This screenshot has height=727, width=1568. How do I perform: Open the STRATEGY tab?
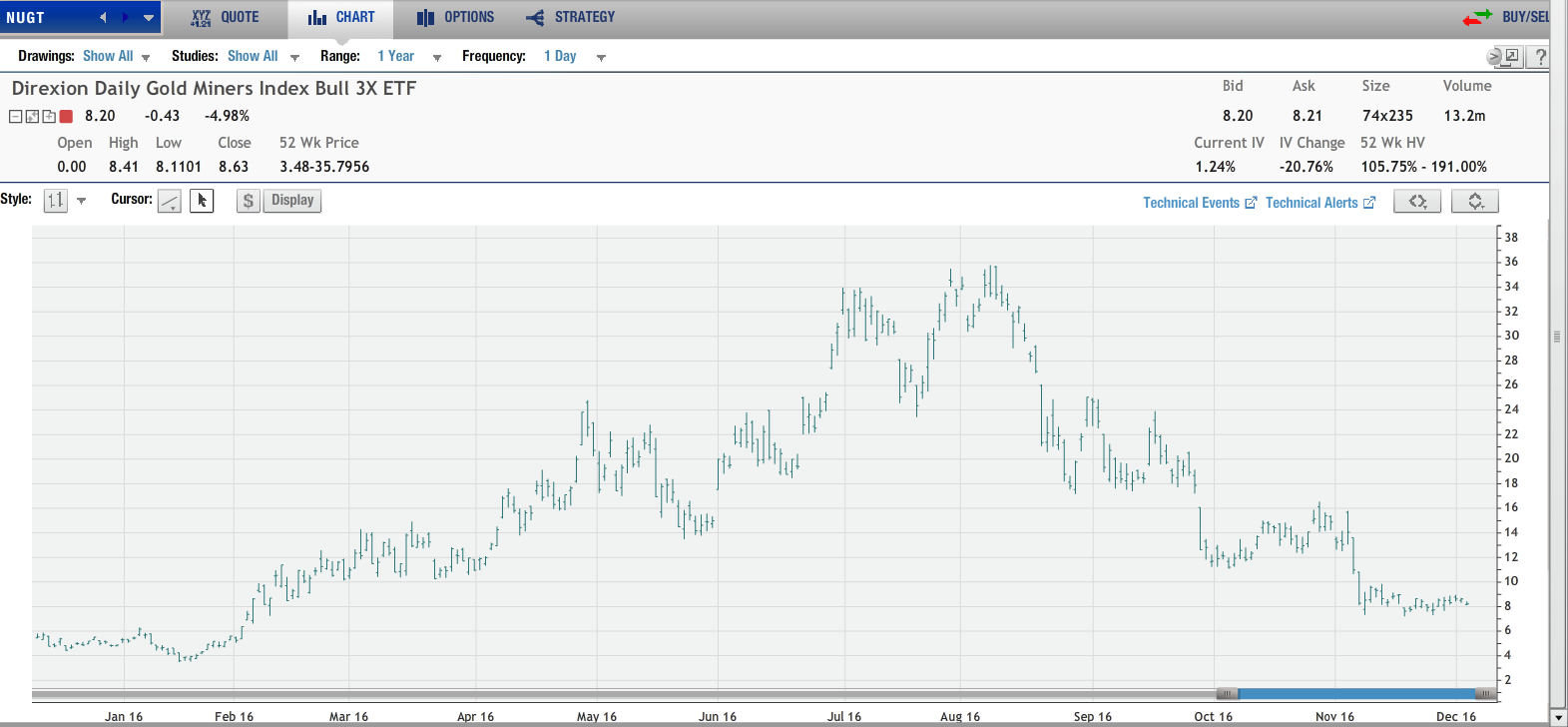571,17
